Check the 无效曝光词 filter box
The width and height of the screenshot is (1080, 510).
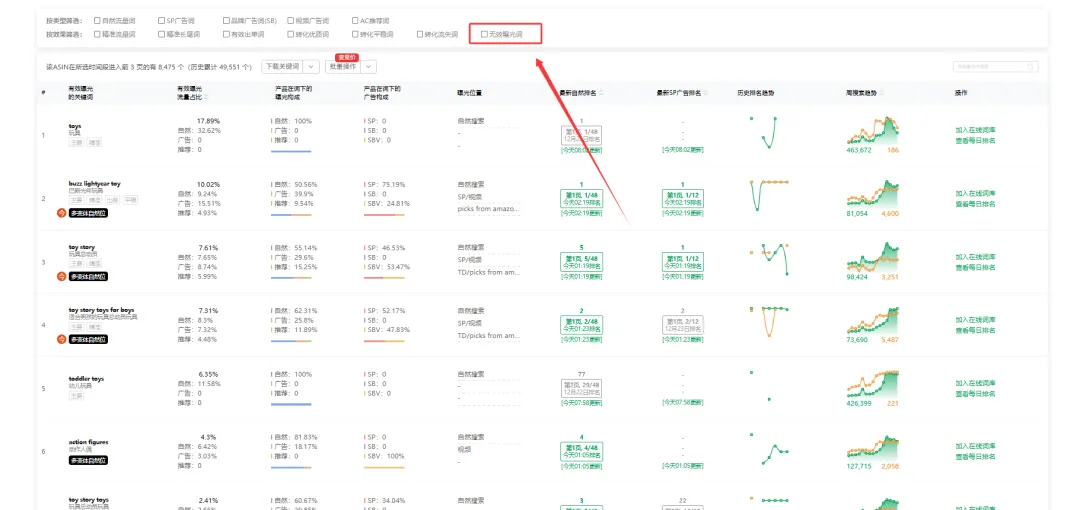484,34
